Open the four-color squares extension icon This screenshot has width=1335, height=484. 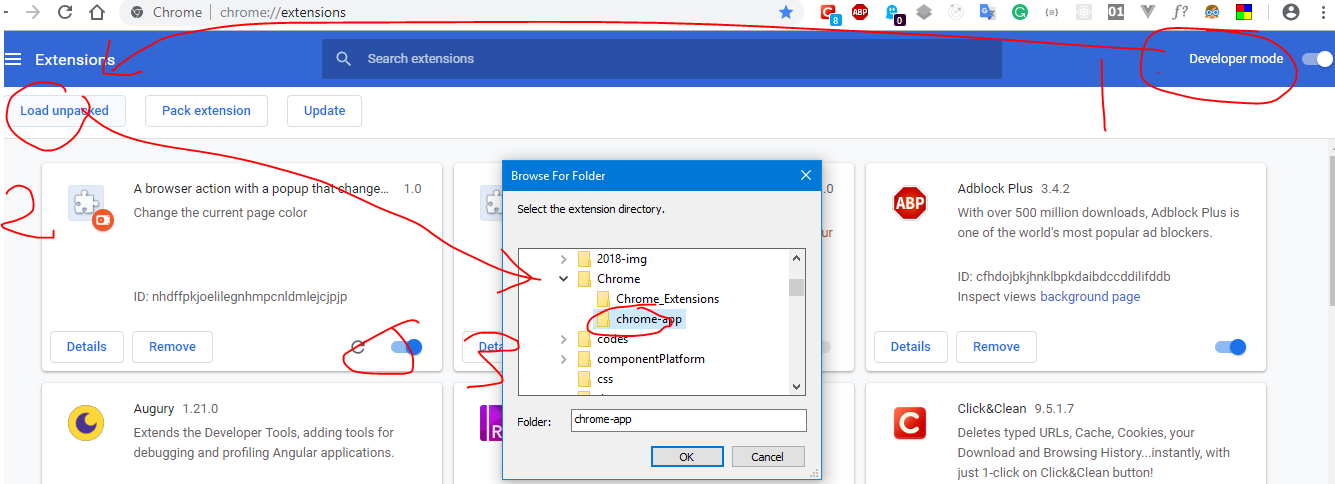coord(1244,13)
